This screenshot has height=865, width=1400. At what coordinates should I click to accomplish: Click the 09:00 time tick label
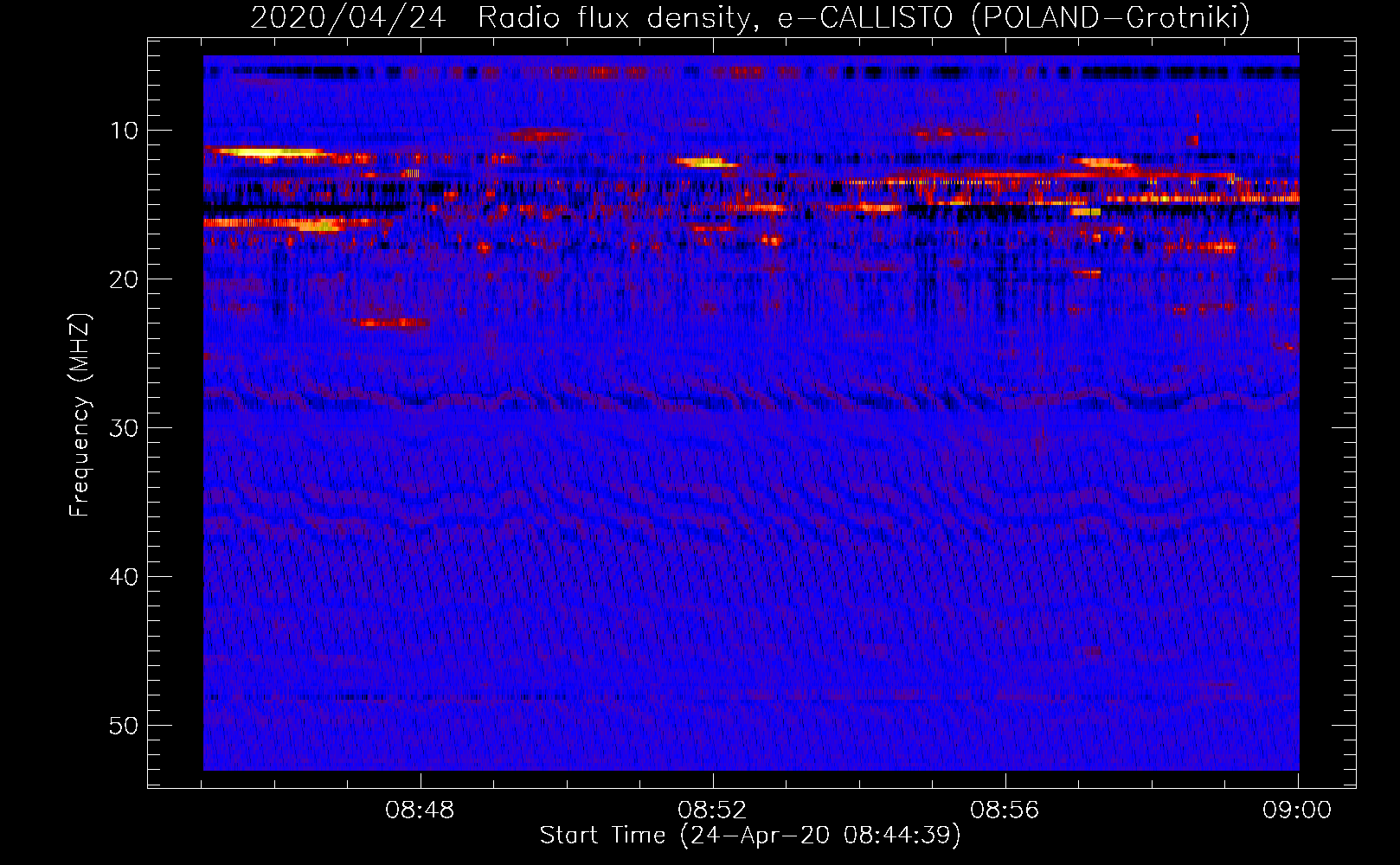[x=1297, y=811]
